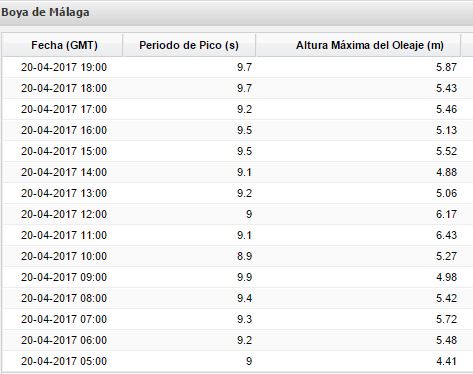
Task: Click the 5.48 wave height cell
Action: (358, 340)
